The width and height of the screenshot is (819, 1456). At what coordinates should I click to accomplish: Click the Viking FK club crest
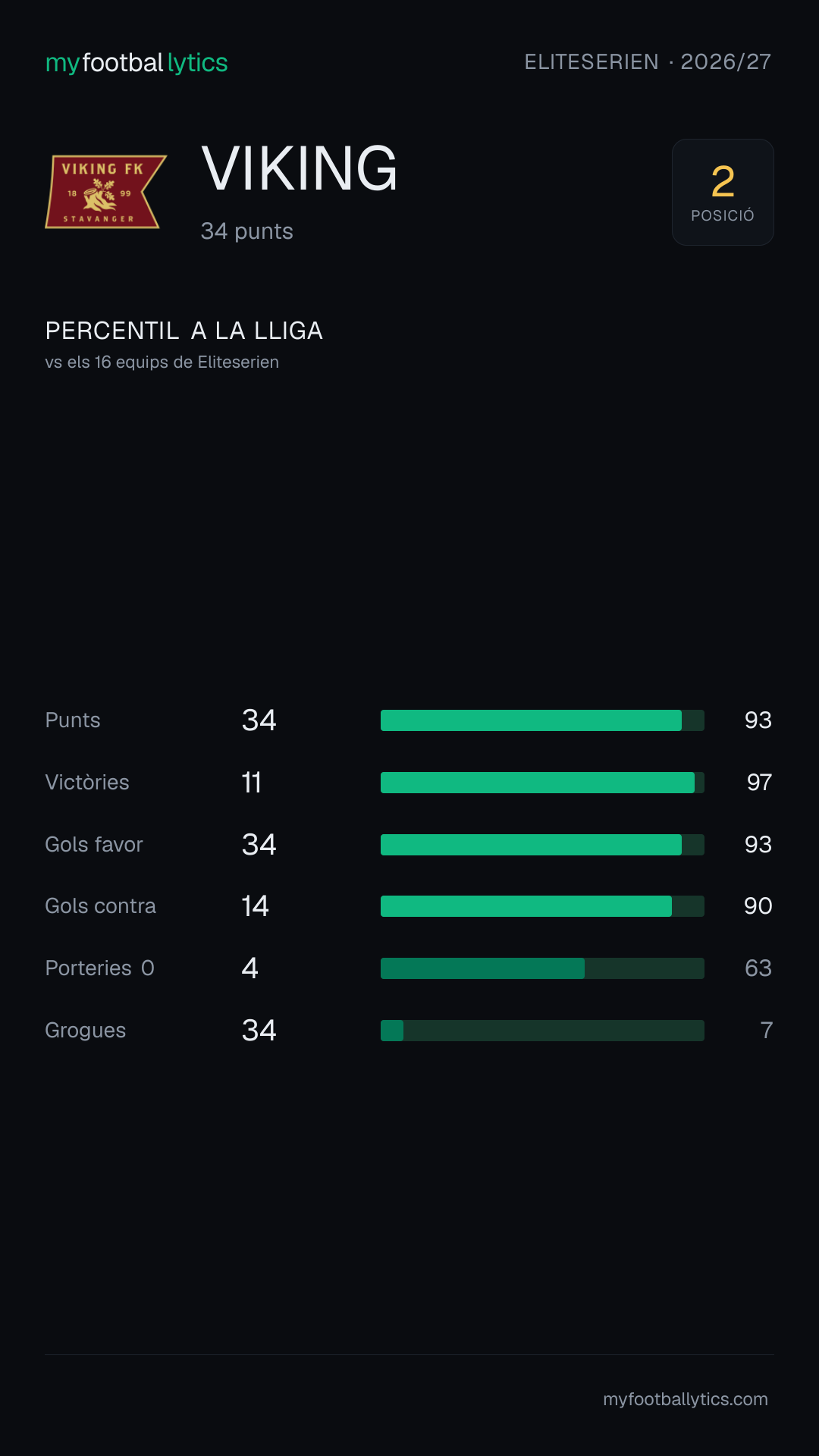106,192
